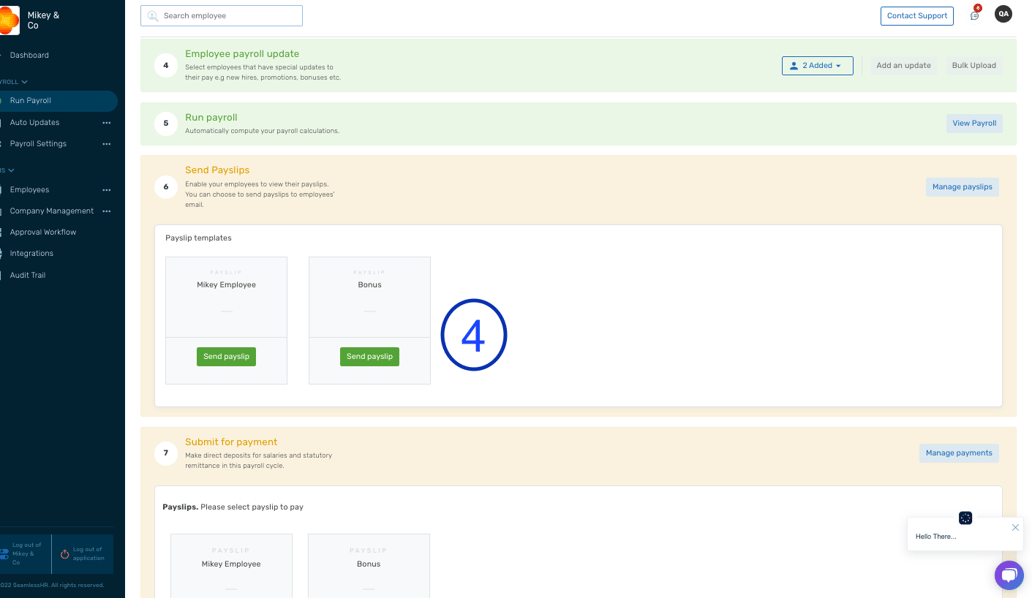This screenshot has height=598, width=1032.
Task: Open Auto Updates more options ellipsis
Action: (x=106, y=123)
